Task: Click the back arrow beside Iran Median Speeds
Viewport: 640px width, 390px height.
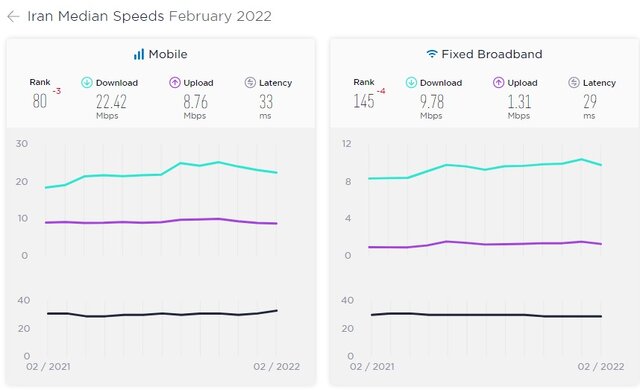Action: point(13,16)
